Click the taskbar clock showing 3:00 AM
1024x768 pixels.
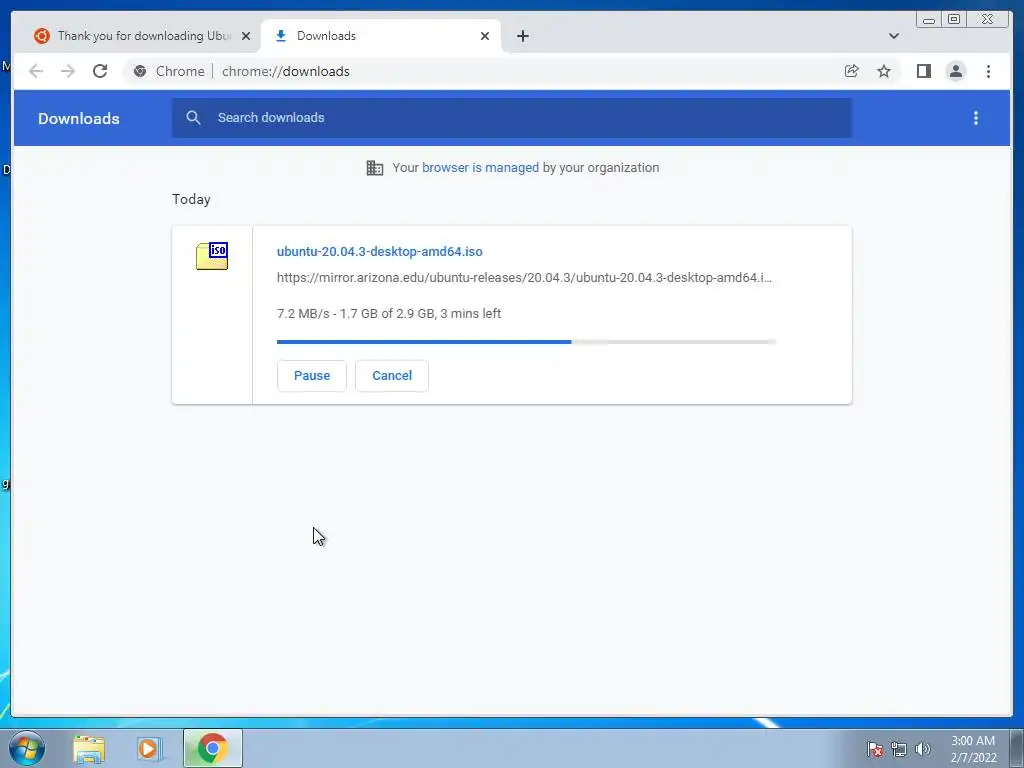click(973, 749)
